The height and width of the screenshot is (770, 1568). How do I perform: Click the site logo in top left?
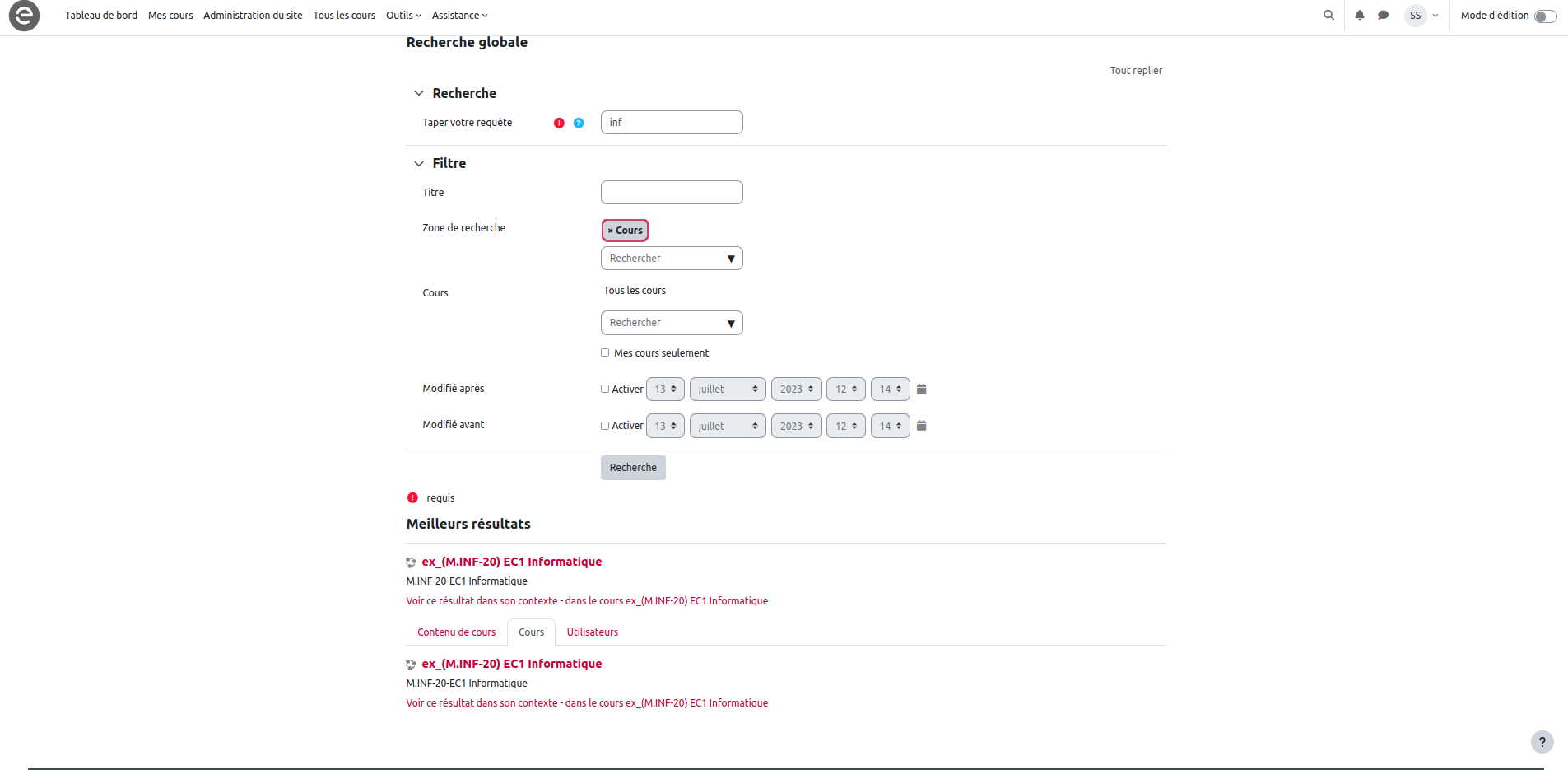[24, 16]
